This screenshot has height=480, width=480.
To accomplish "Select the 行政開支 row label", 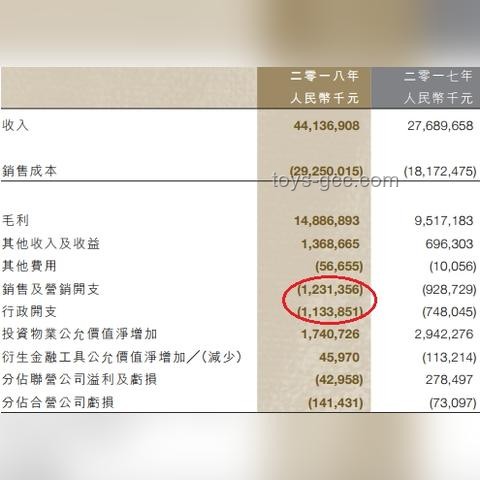I will 29,311.
